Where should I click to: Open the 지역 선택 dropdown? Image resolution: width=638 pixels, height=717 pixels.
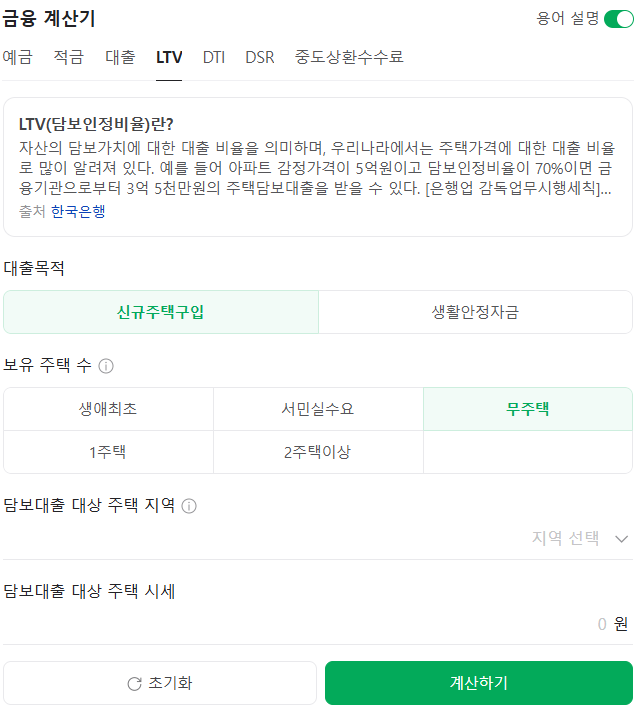(580, 538)
